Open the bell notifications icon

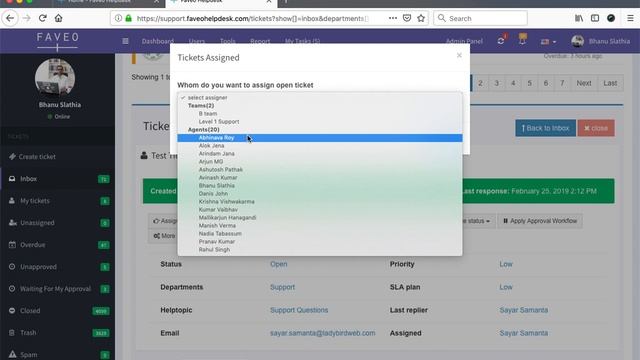click(x=522, y=40)
